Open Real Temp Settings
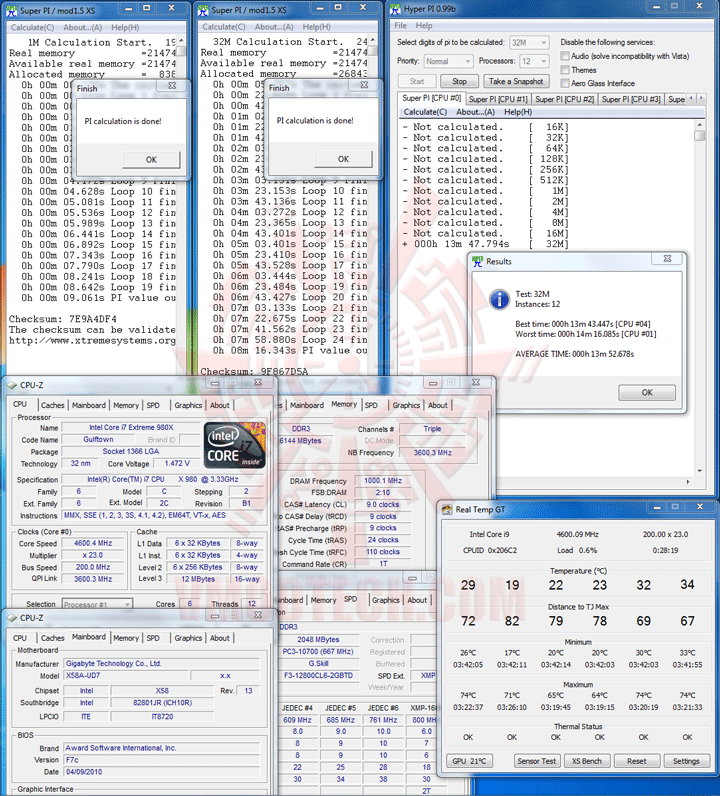The height and width of the screenshot is (796, 720). tap(686, 761)
